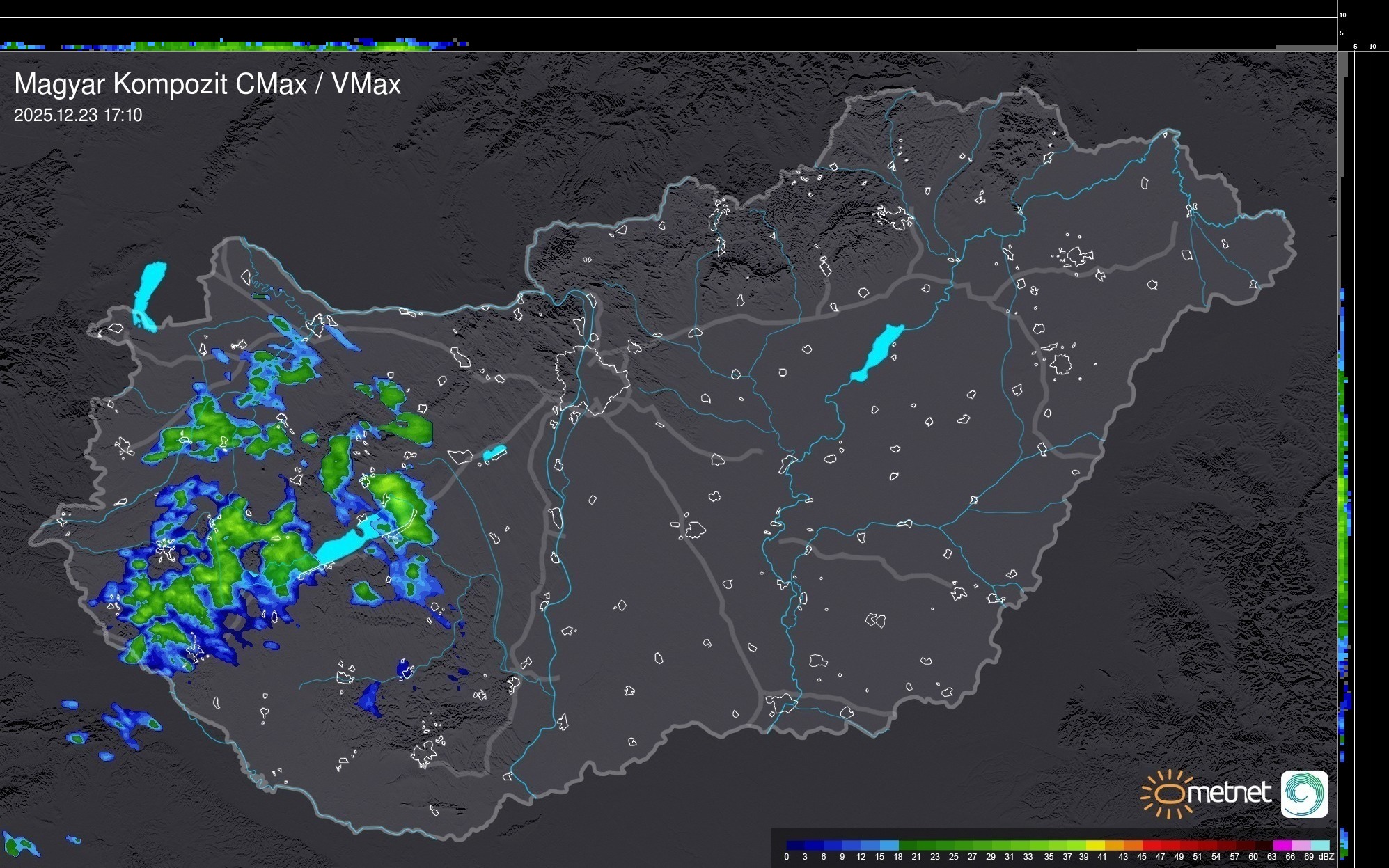Select the yellow 39 dBZ legend swatch
The width and height of the screenshot is (1389, 868).
[x=1094, y=845]
